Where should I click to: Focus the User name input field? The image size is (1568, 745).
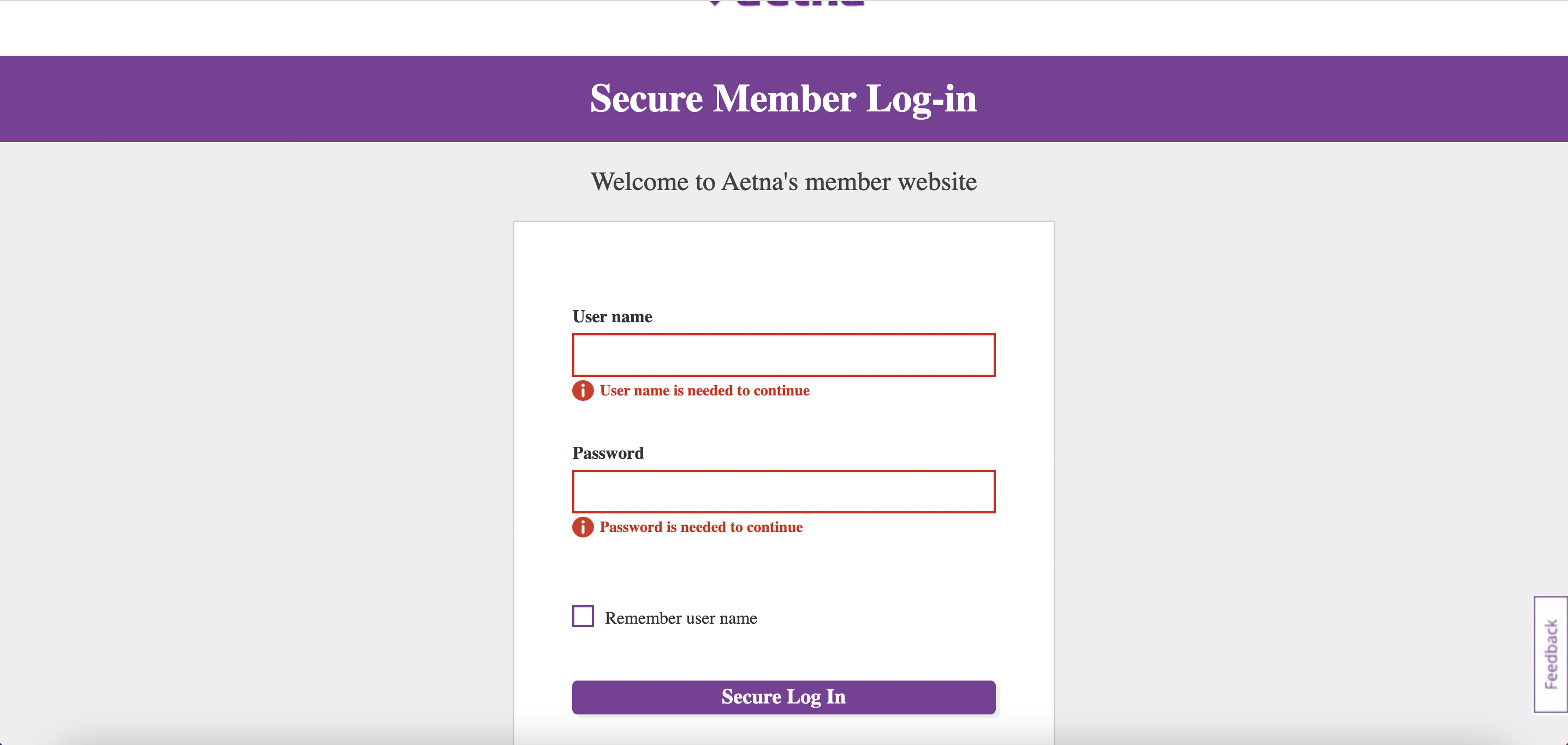pyautogui.click(x=783, y=354)
